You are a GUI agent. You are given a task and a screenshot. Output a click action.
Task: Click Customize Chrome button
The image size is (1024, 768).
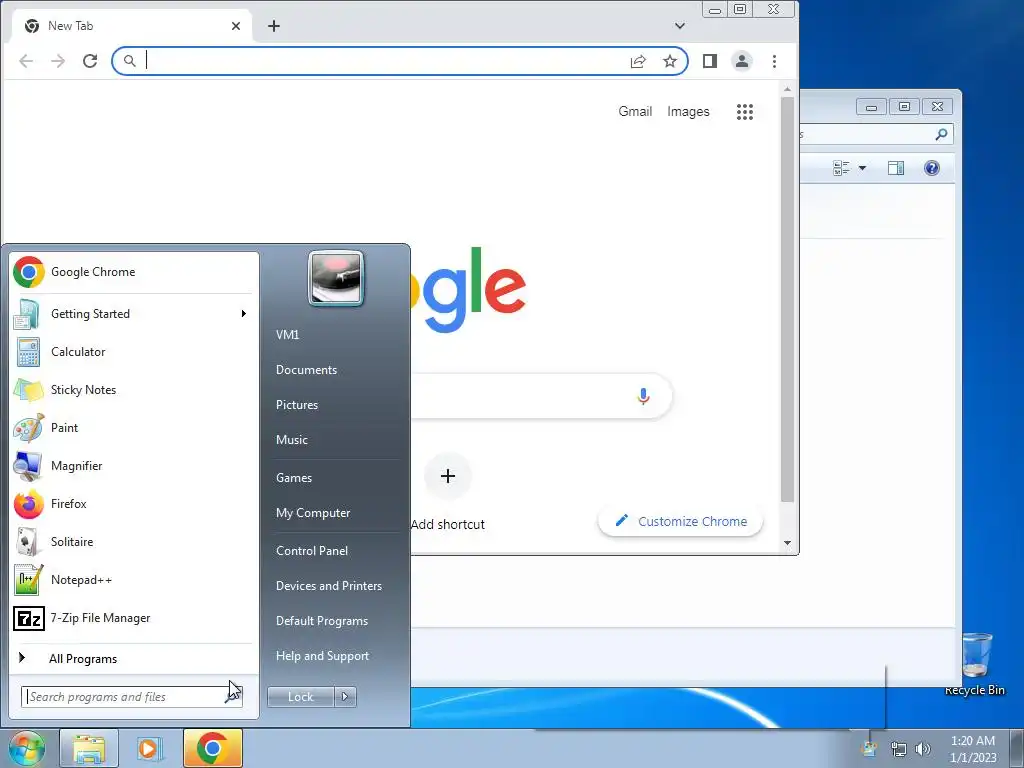[x=680, y=521]
